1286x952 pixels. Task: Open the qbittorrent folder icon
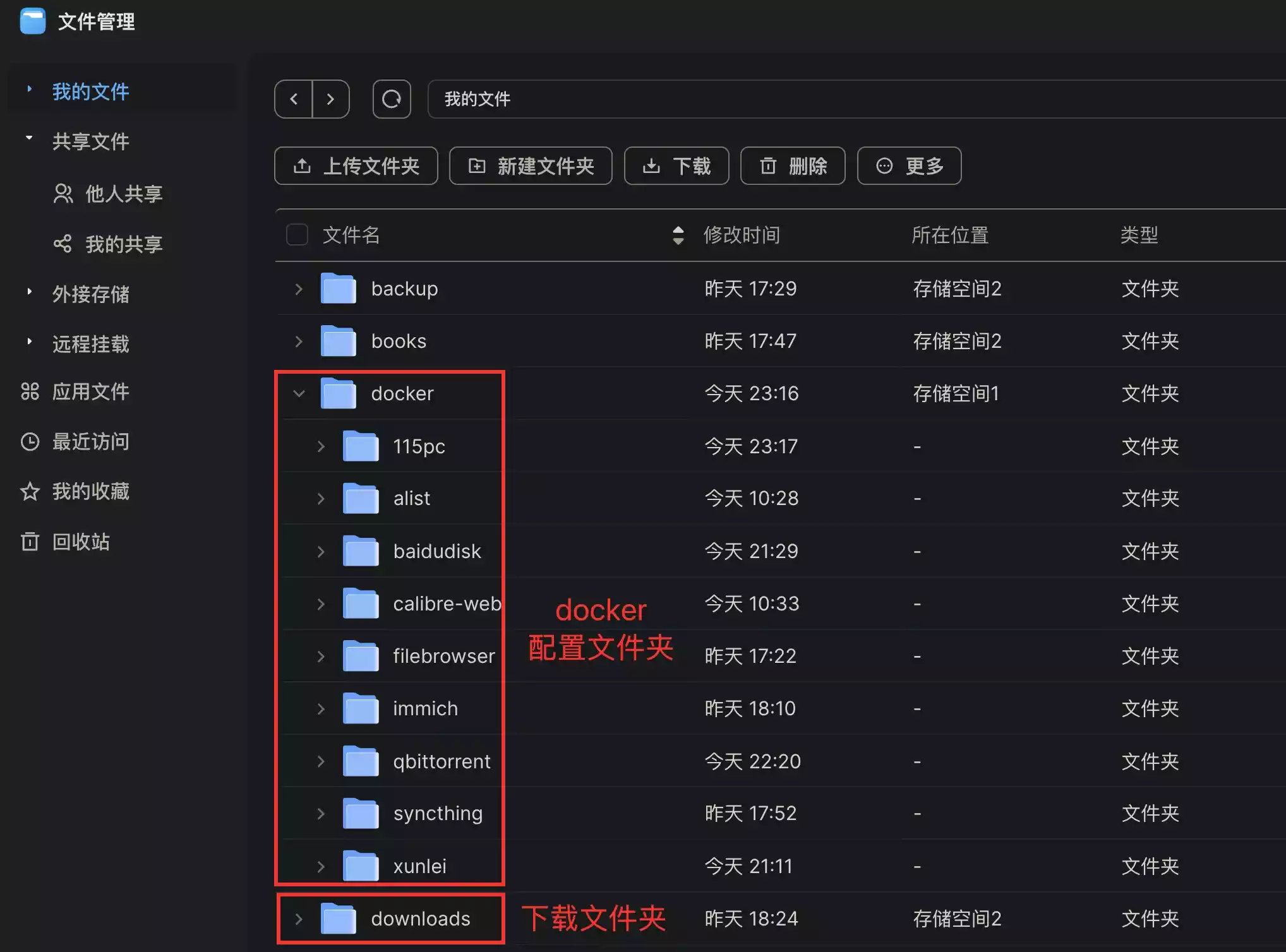361,761
